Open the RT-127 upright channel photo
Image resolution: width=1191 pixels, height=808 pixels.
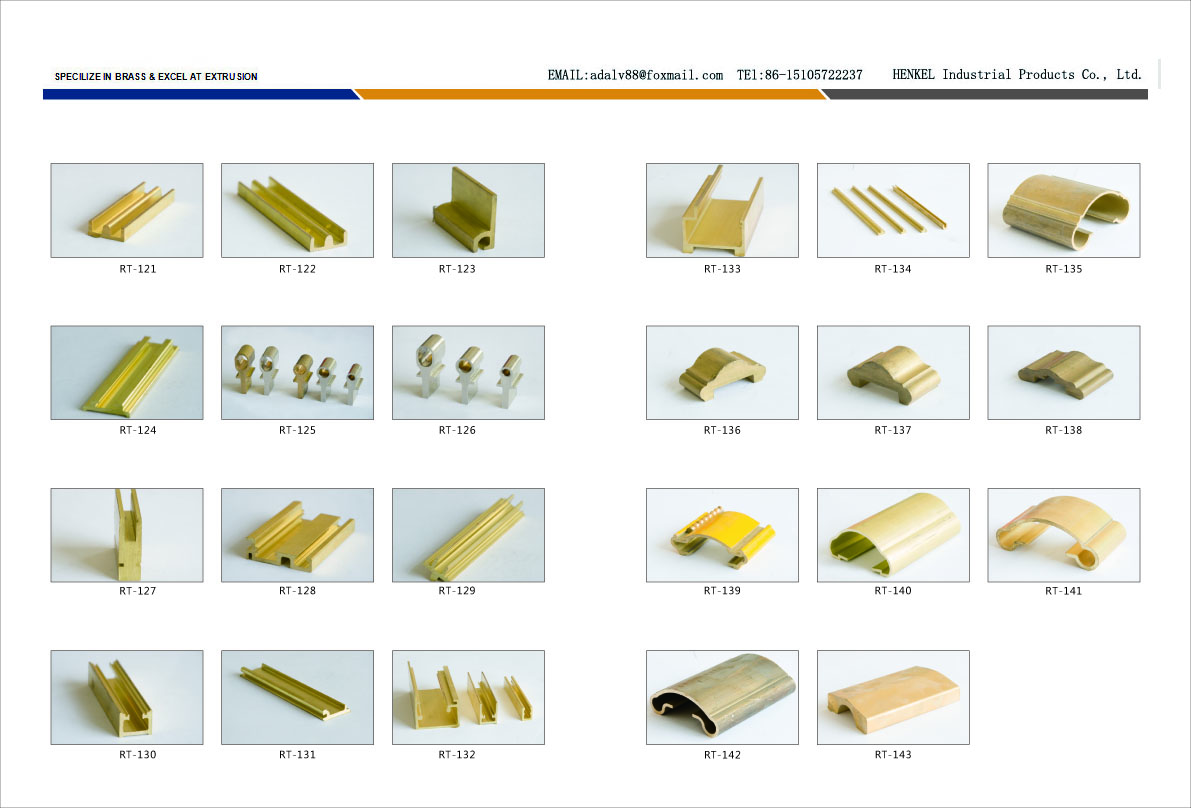click(x=127, y=535)
